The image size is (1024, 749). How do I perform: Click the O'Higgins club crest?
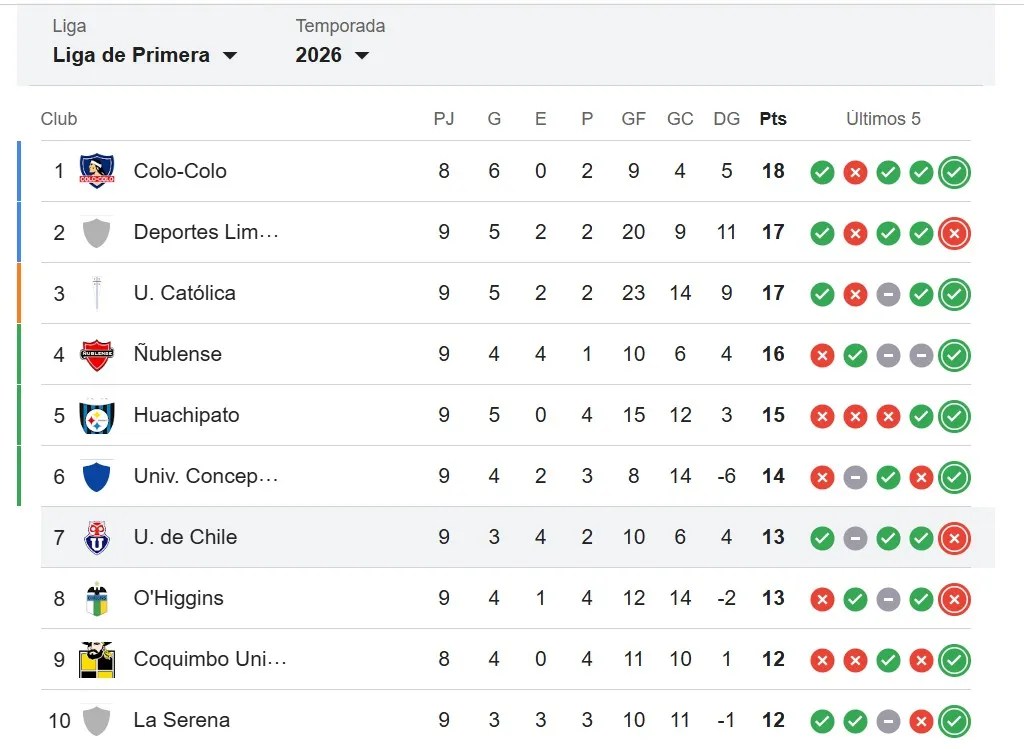click(x=97, y=599)
